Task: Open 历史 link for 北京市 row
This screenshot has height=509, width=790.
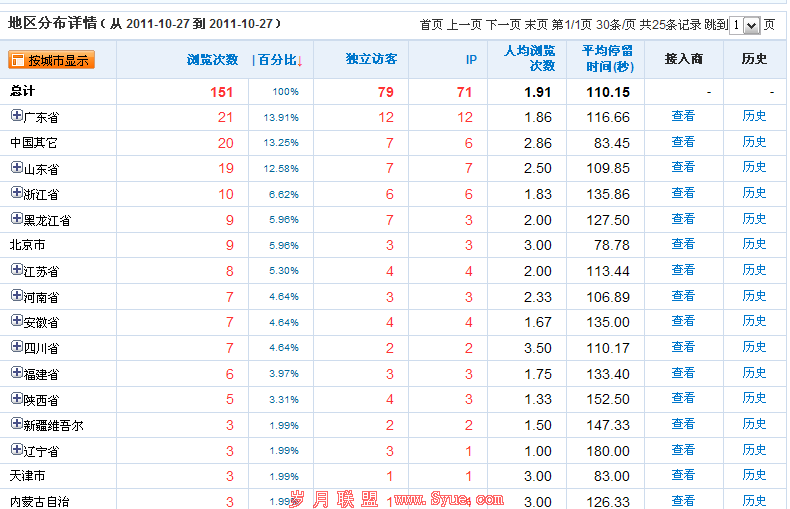Action: pos(754,244)
